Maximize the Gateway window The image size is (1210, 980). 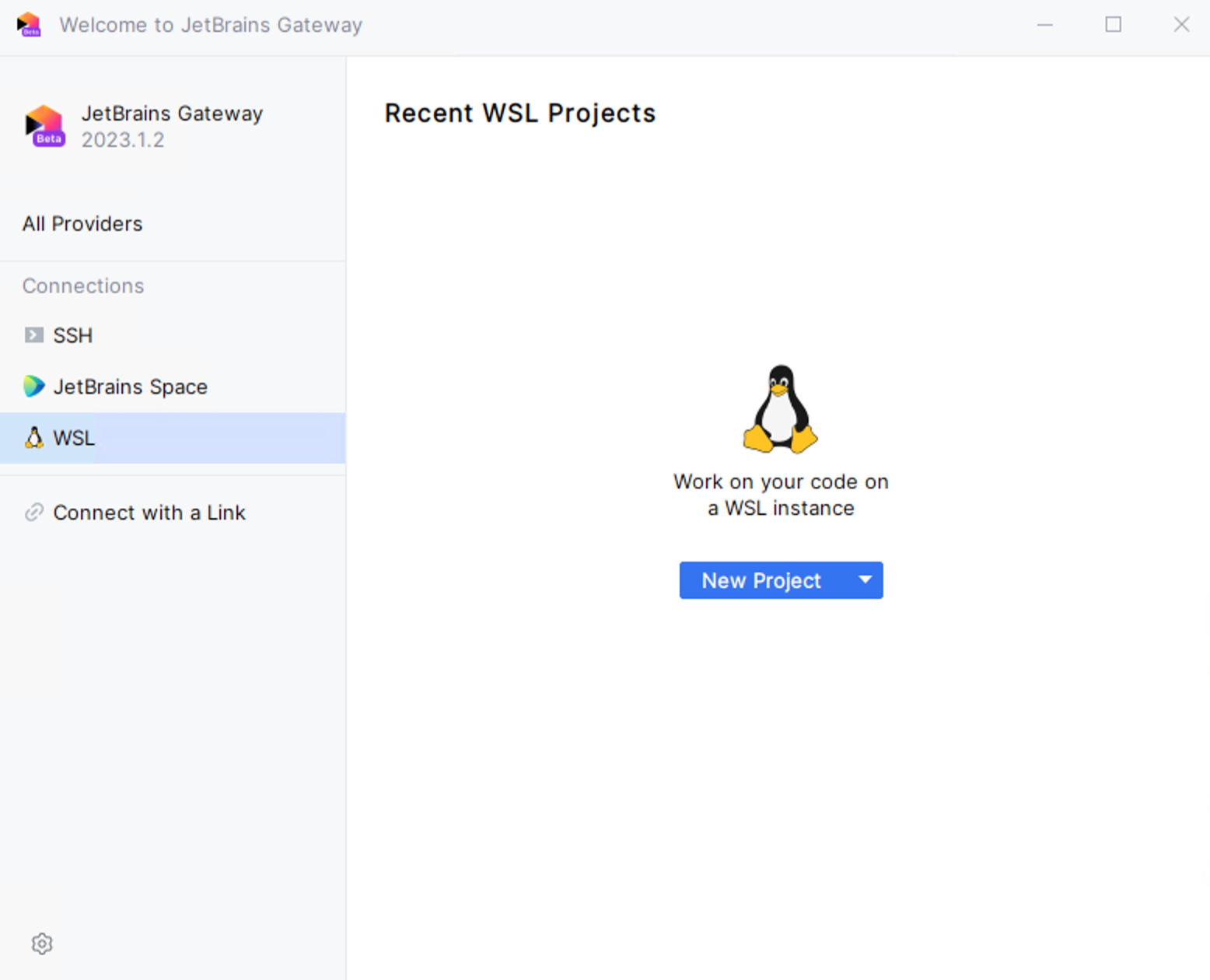1114,25
